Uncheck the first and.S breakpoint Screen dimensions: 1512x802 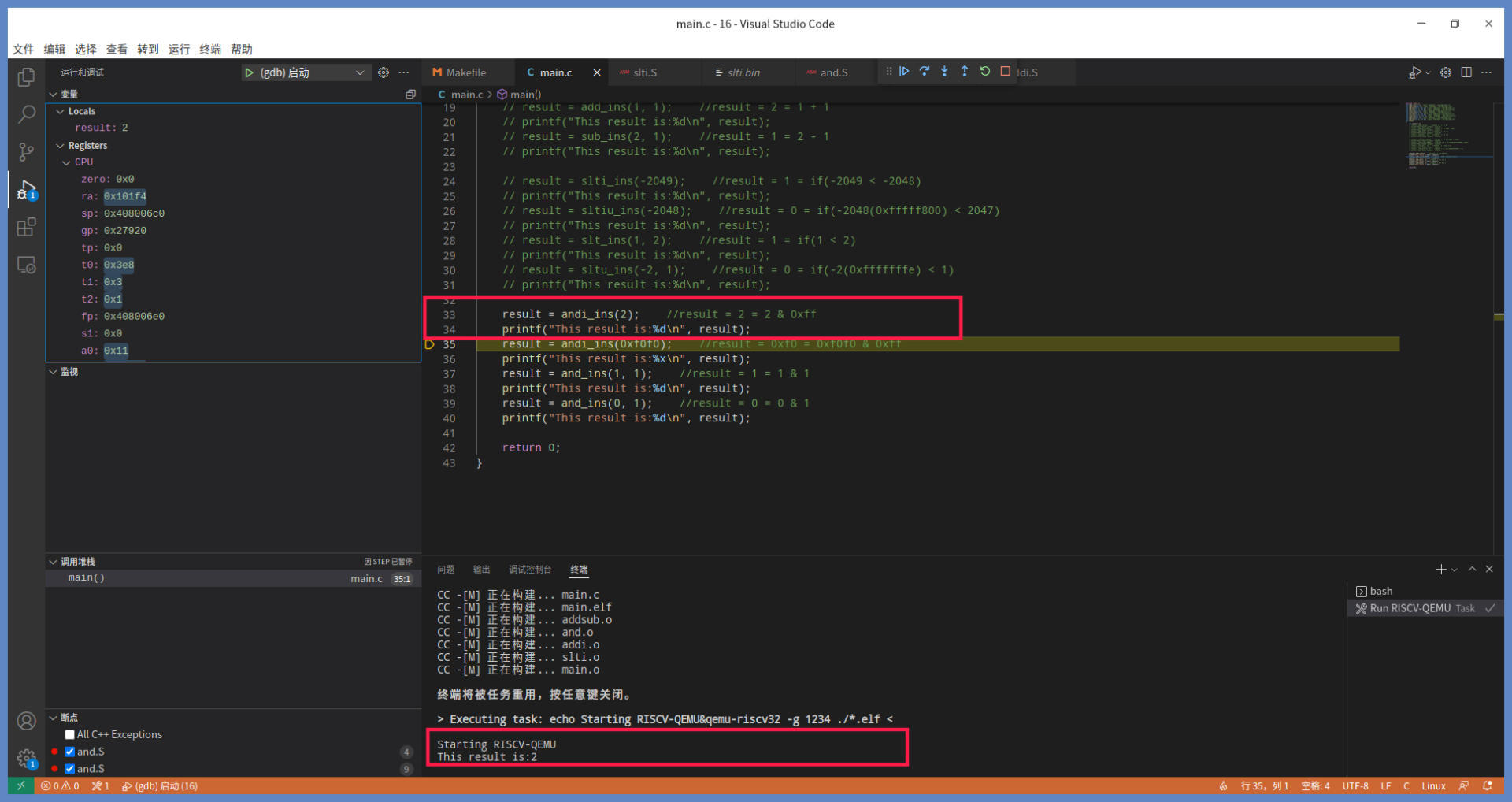click(x=70, y=752)
